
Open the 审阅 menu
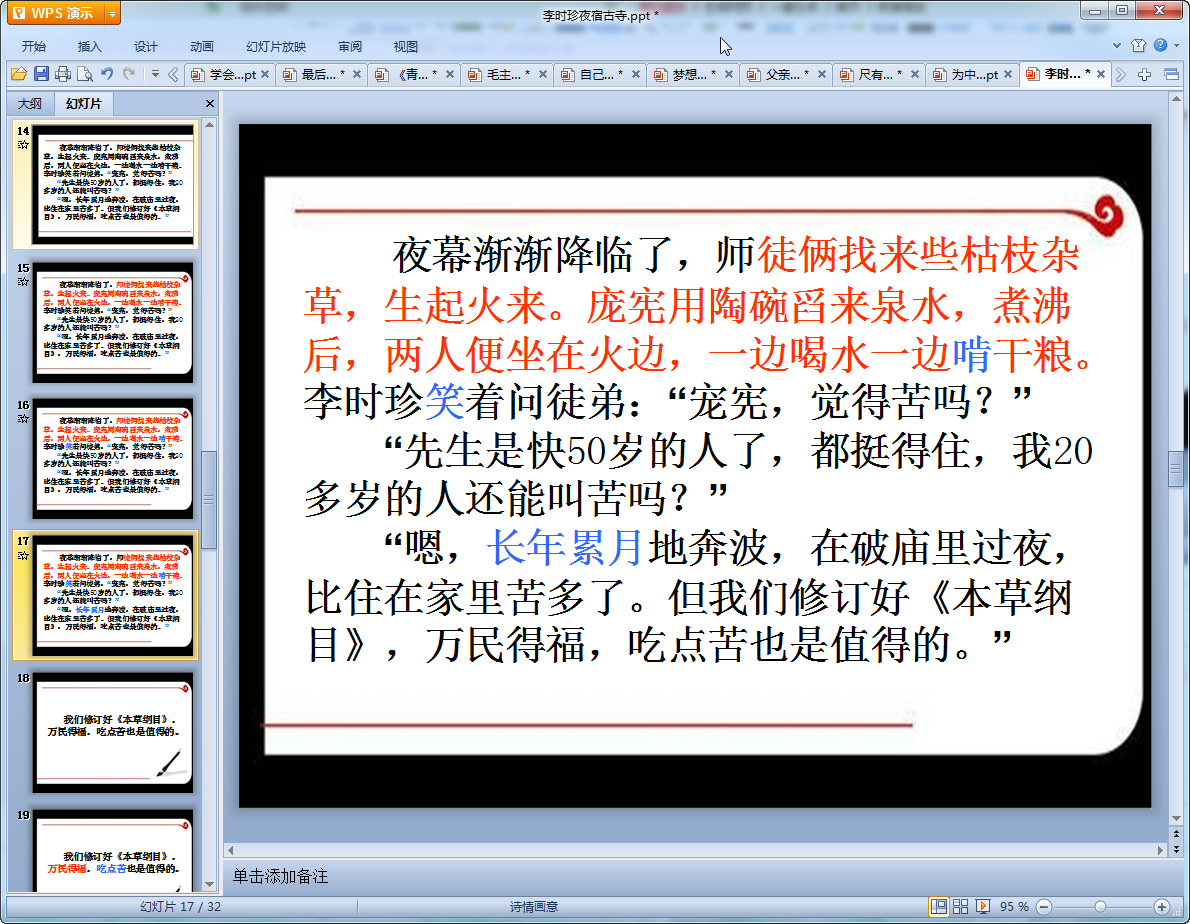tap(350, 46)
